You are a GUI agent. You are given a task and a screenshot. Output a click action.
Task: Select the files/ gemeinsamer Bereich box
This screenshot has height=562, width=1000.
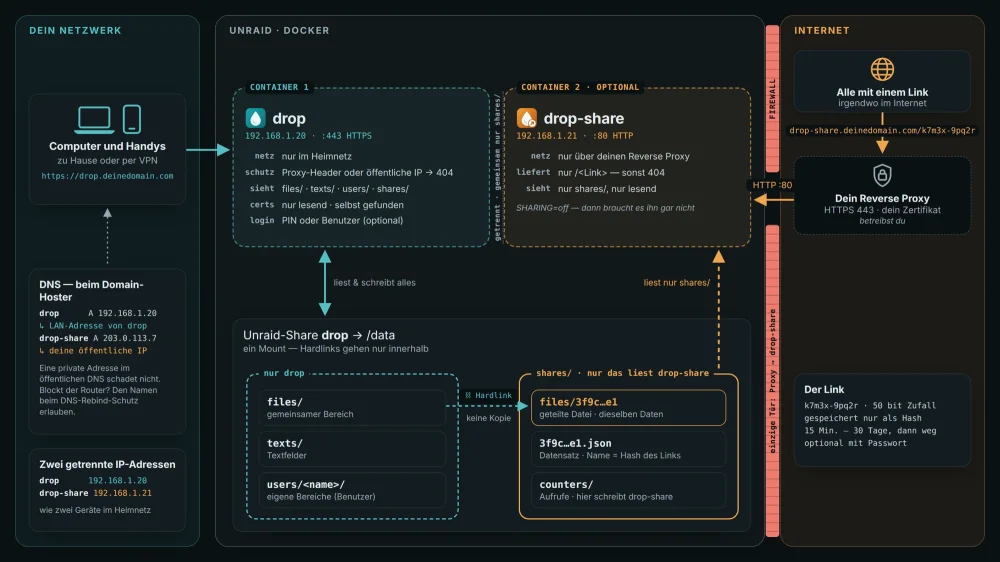coord(353,408)
